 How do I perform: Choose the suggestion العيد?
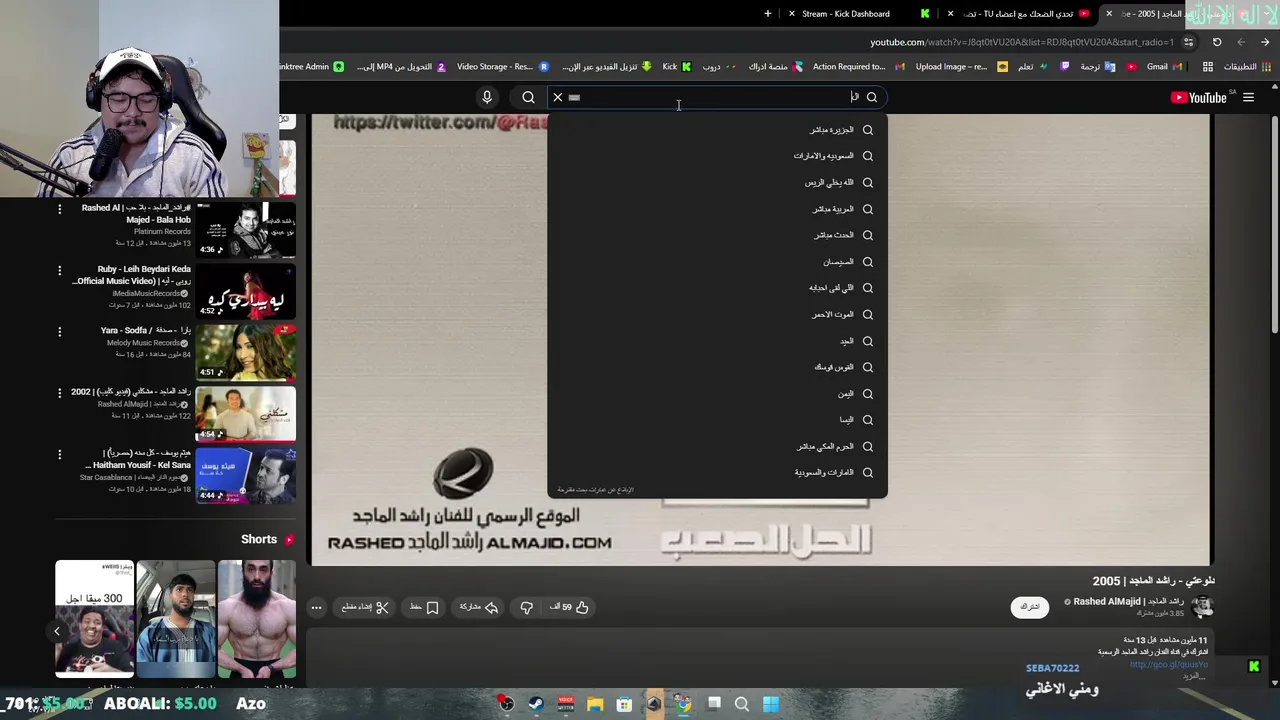point(717,341)
